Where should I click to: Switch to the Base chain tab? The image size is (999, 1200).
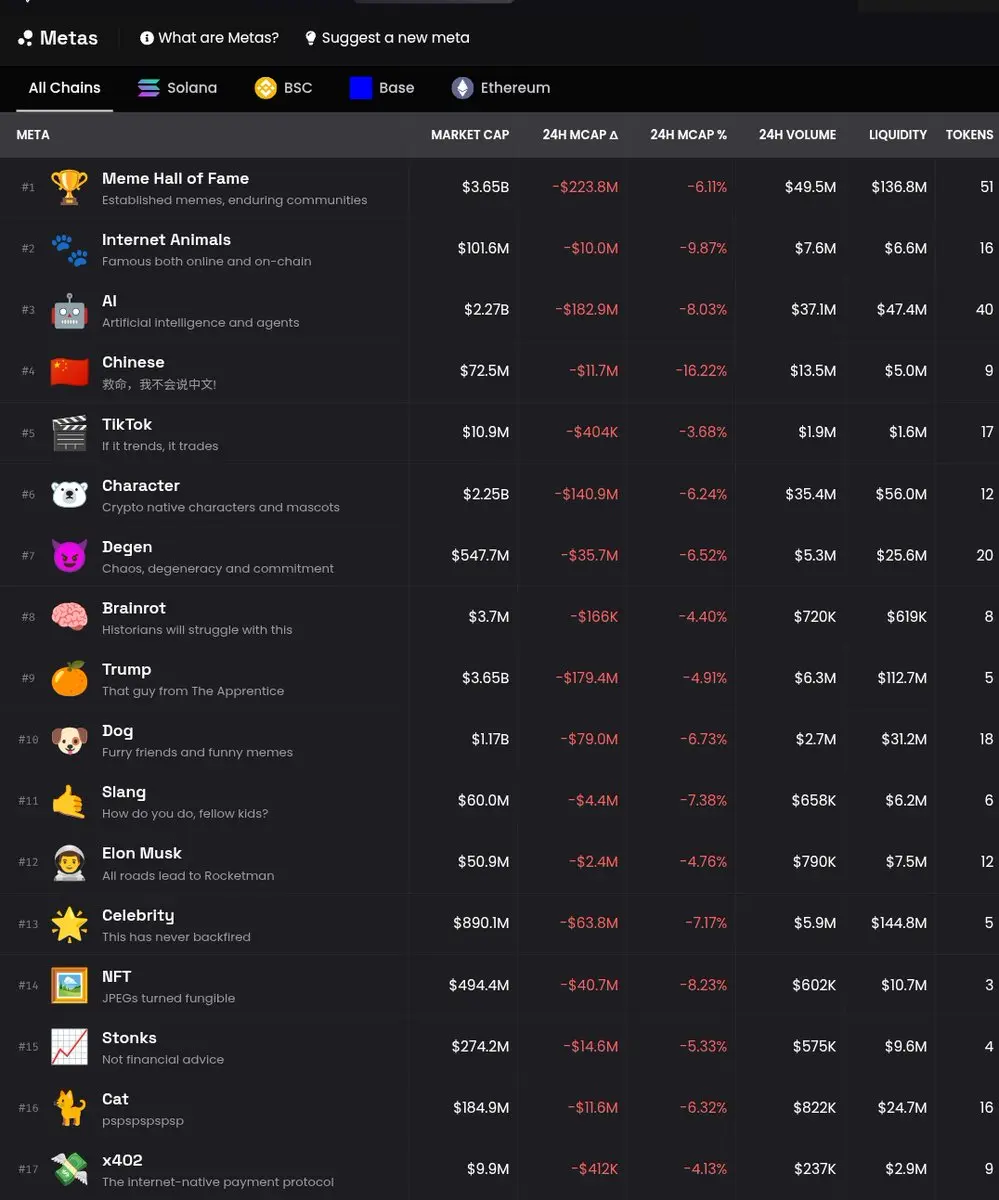click(382, 88)
